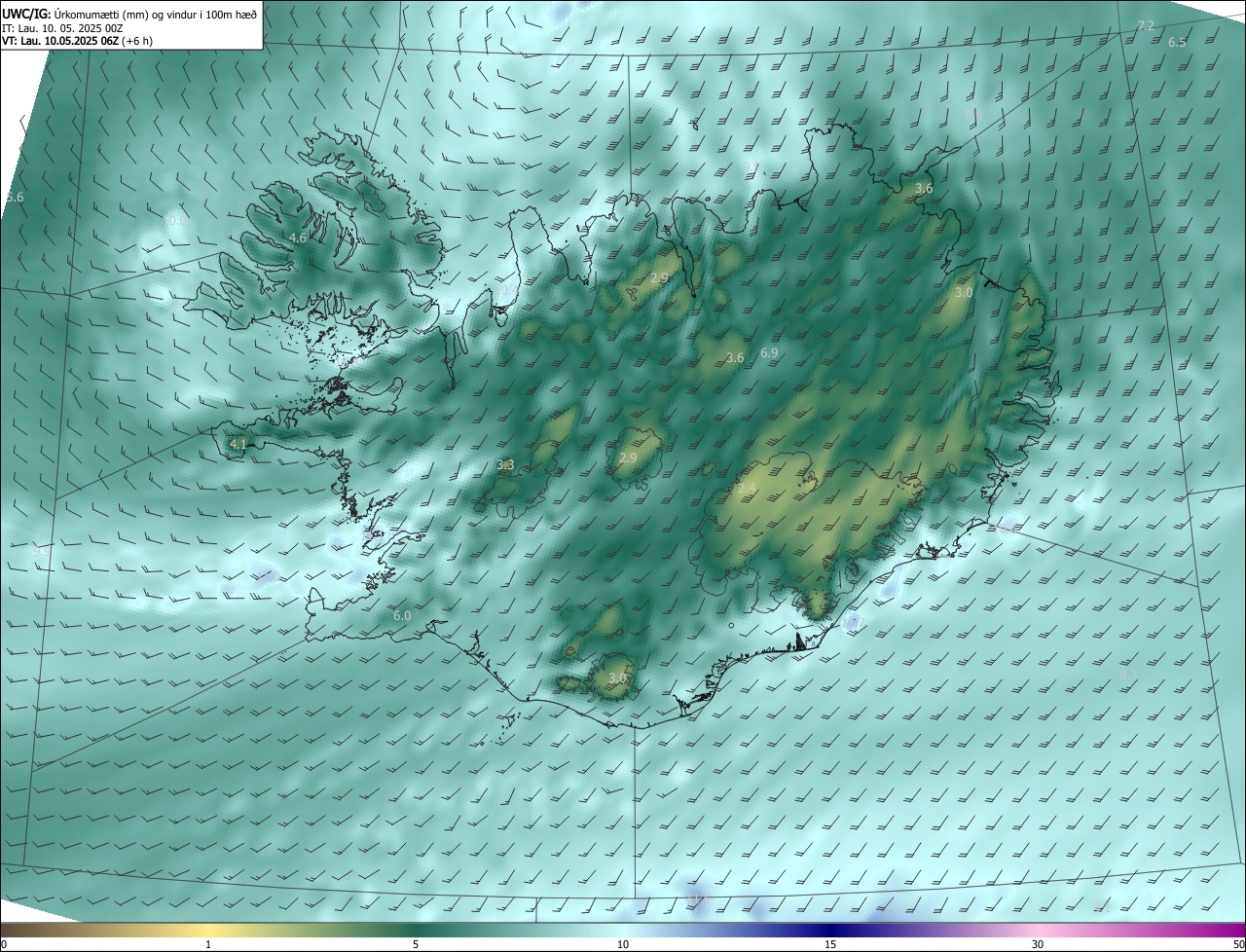1246x952 pixels.
Task: Click the 6.0 value in southwest Iceland
Action: coord(402,616)
